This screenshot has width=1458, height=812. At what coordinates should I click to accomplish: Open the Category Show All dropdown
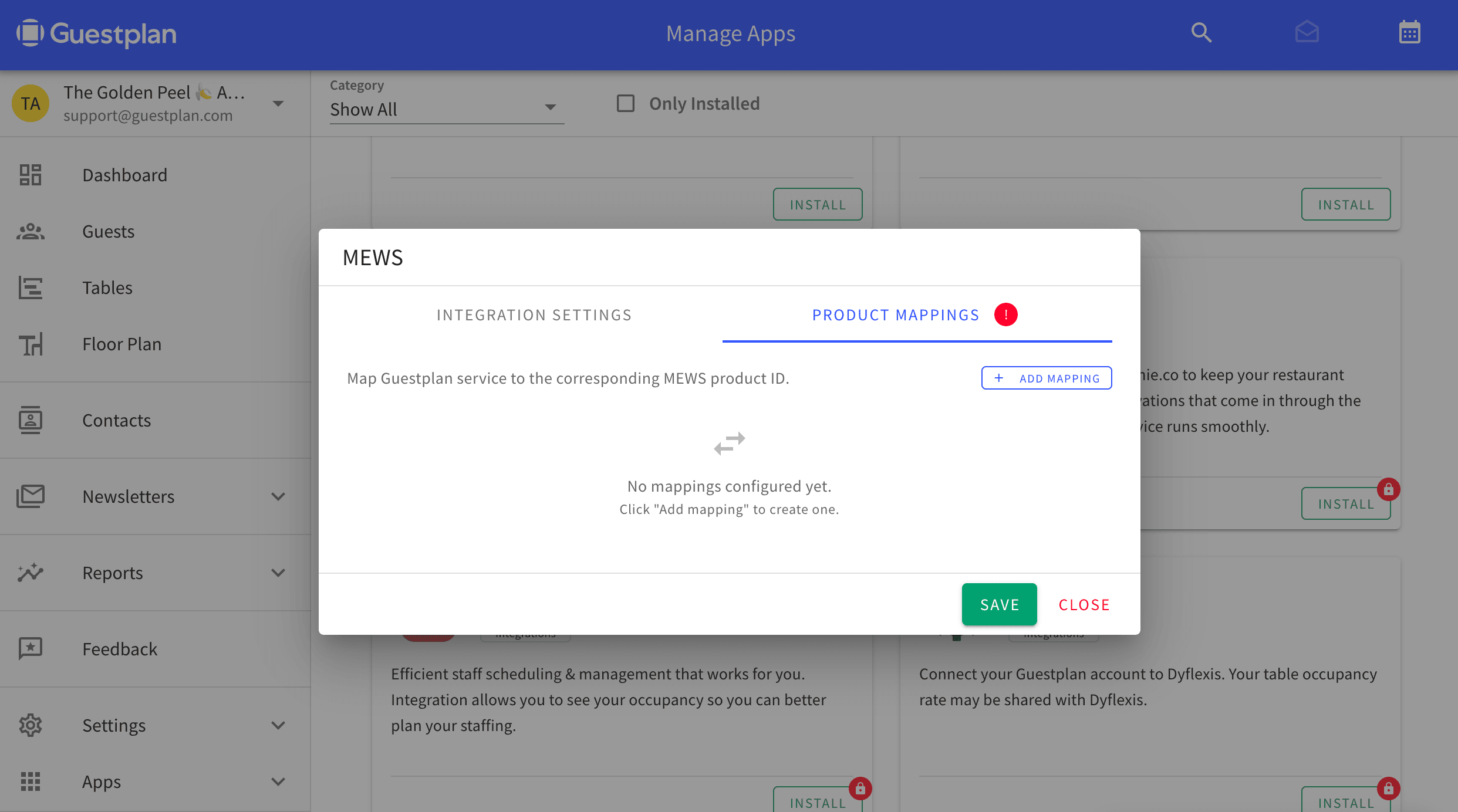click(447, 109)
